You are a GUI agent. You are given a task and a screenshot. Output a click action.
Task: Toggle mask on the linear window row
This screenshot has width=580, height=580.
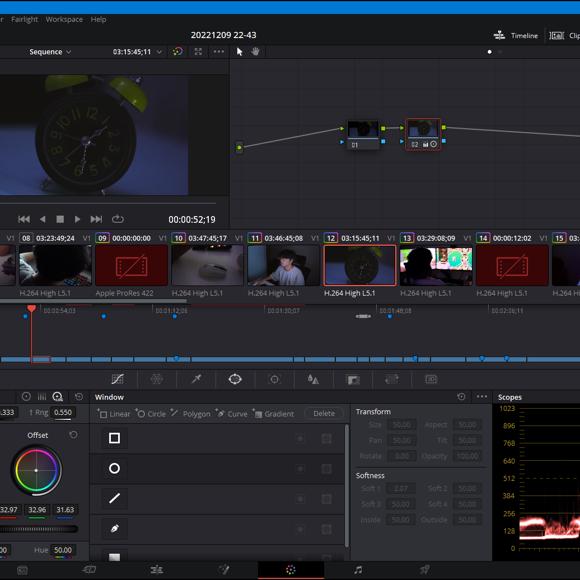327,439
